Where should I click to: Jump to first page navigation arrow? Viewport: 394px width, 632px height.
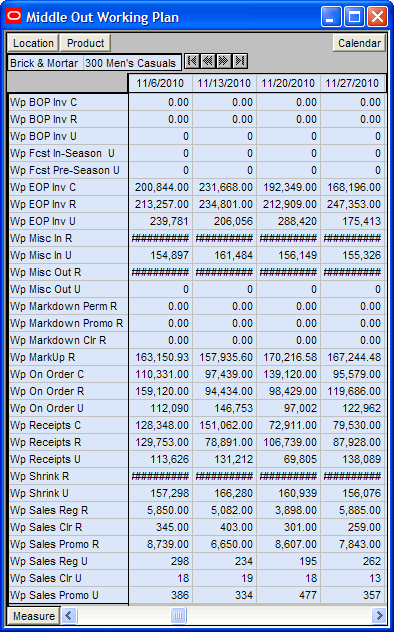192,61
